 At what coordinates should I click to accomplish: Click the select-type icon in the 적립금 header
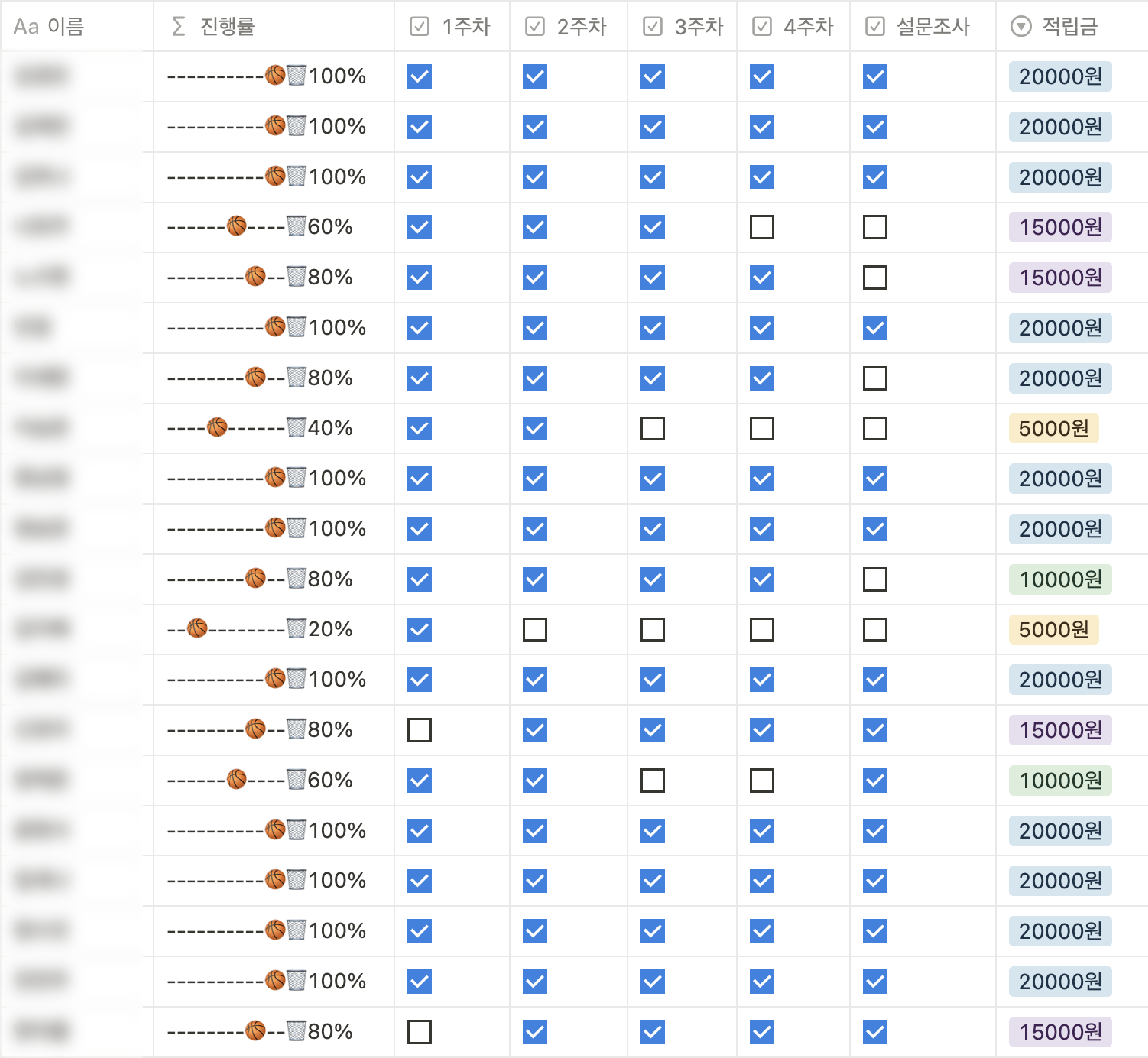(1020, 26)
